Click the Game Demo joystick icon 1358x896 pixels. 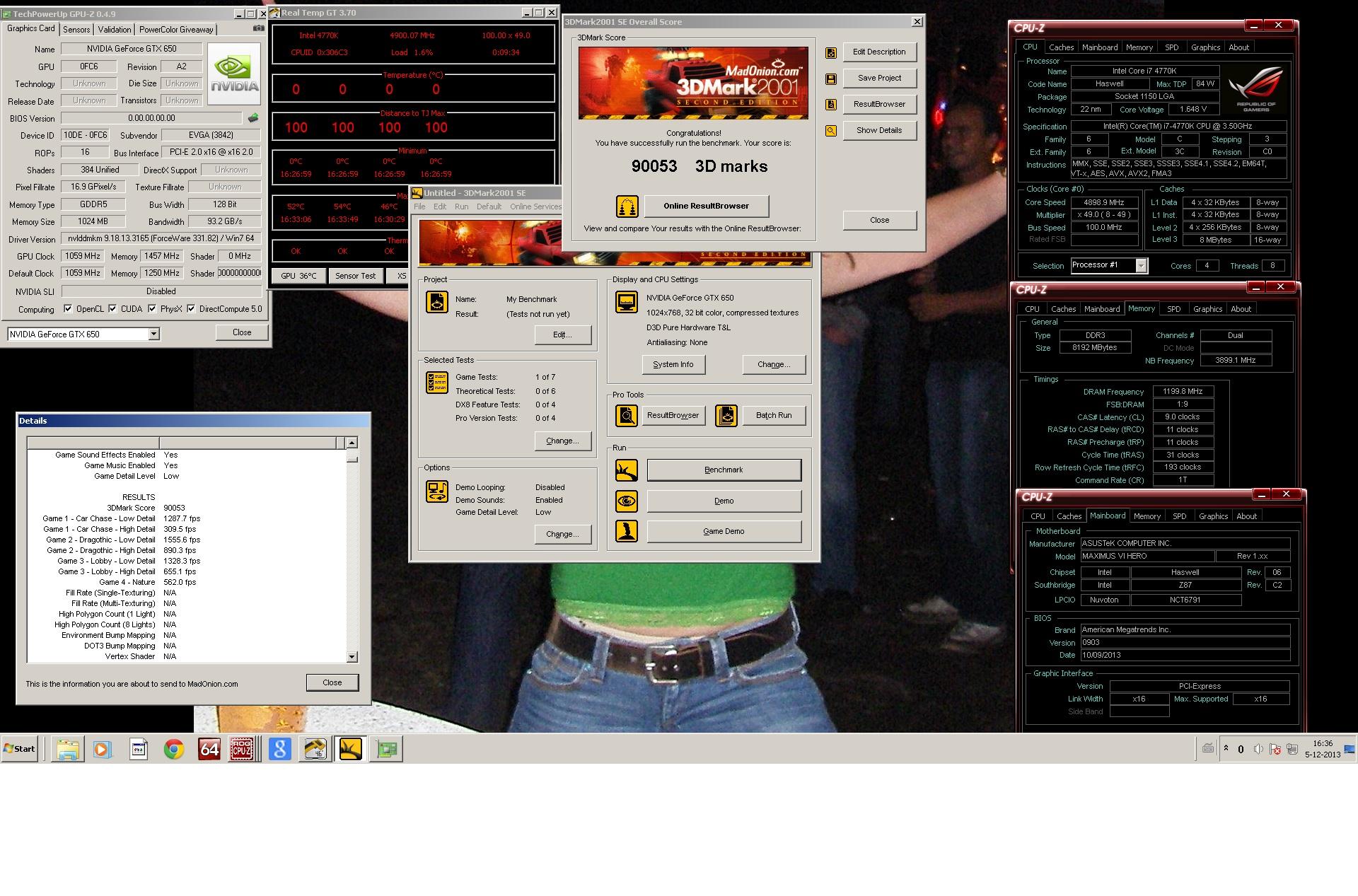(627, 532)
